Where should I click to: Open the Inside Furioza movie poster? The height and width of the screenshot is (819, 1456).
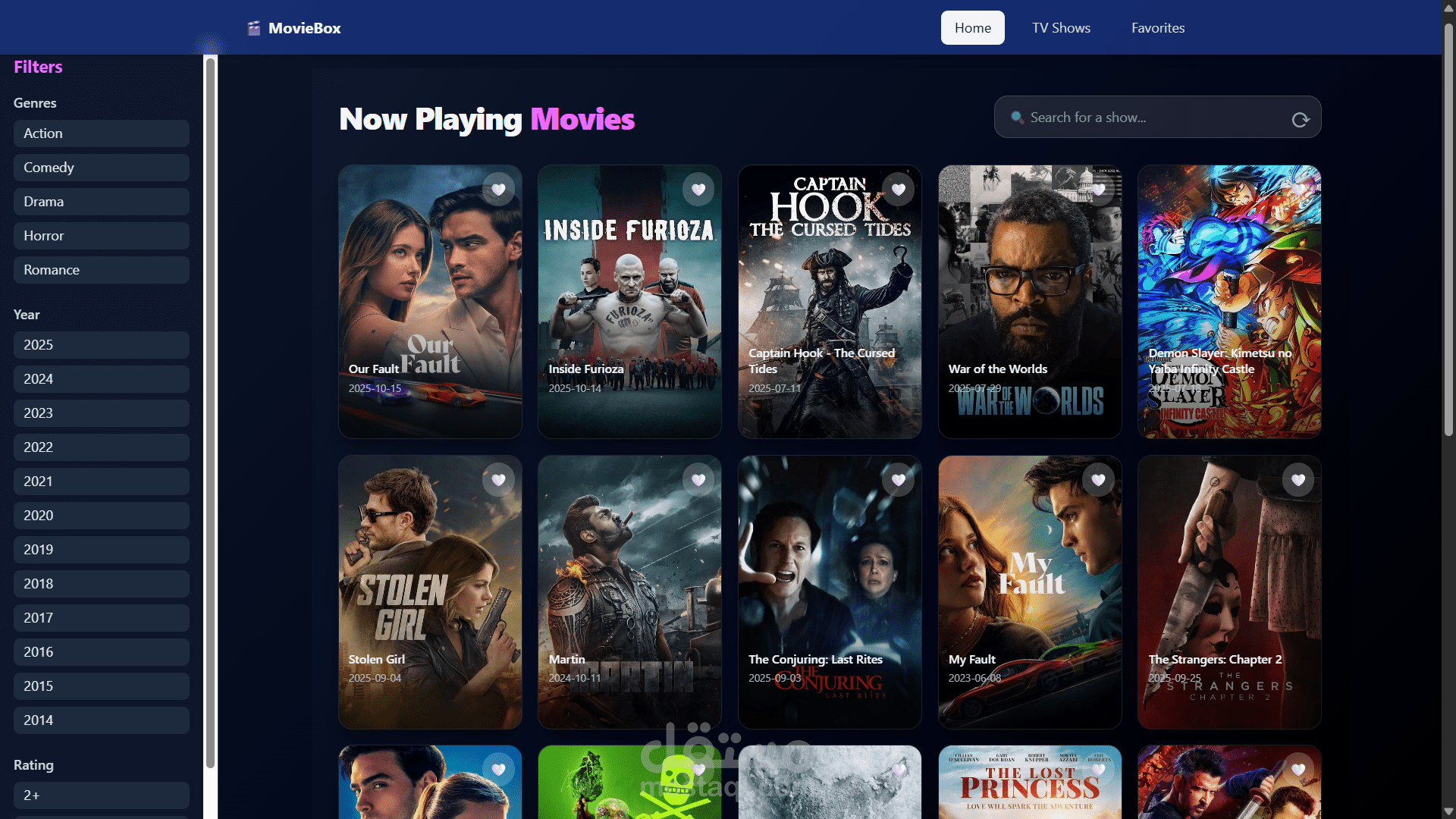point(629,302)
